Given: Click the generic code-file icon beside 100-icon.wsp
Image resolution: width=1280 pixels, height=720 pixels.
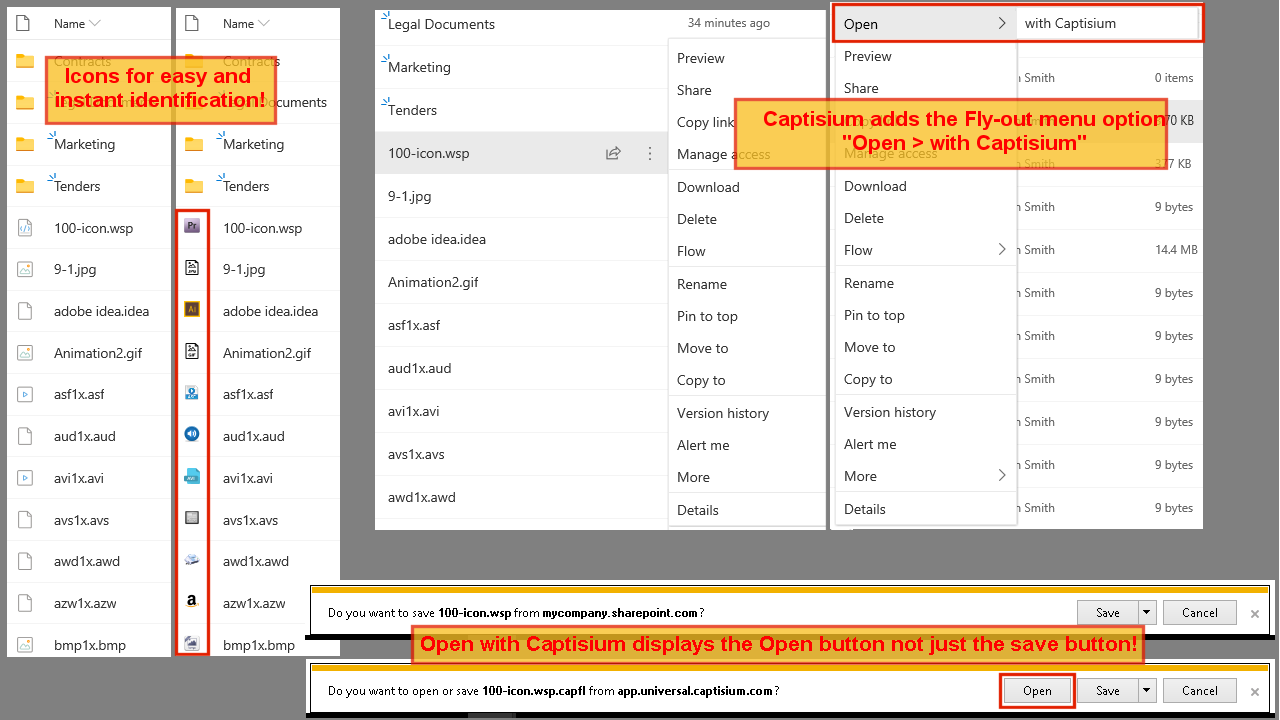Looking at the screenshot, I should click(25, 228).
